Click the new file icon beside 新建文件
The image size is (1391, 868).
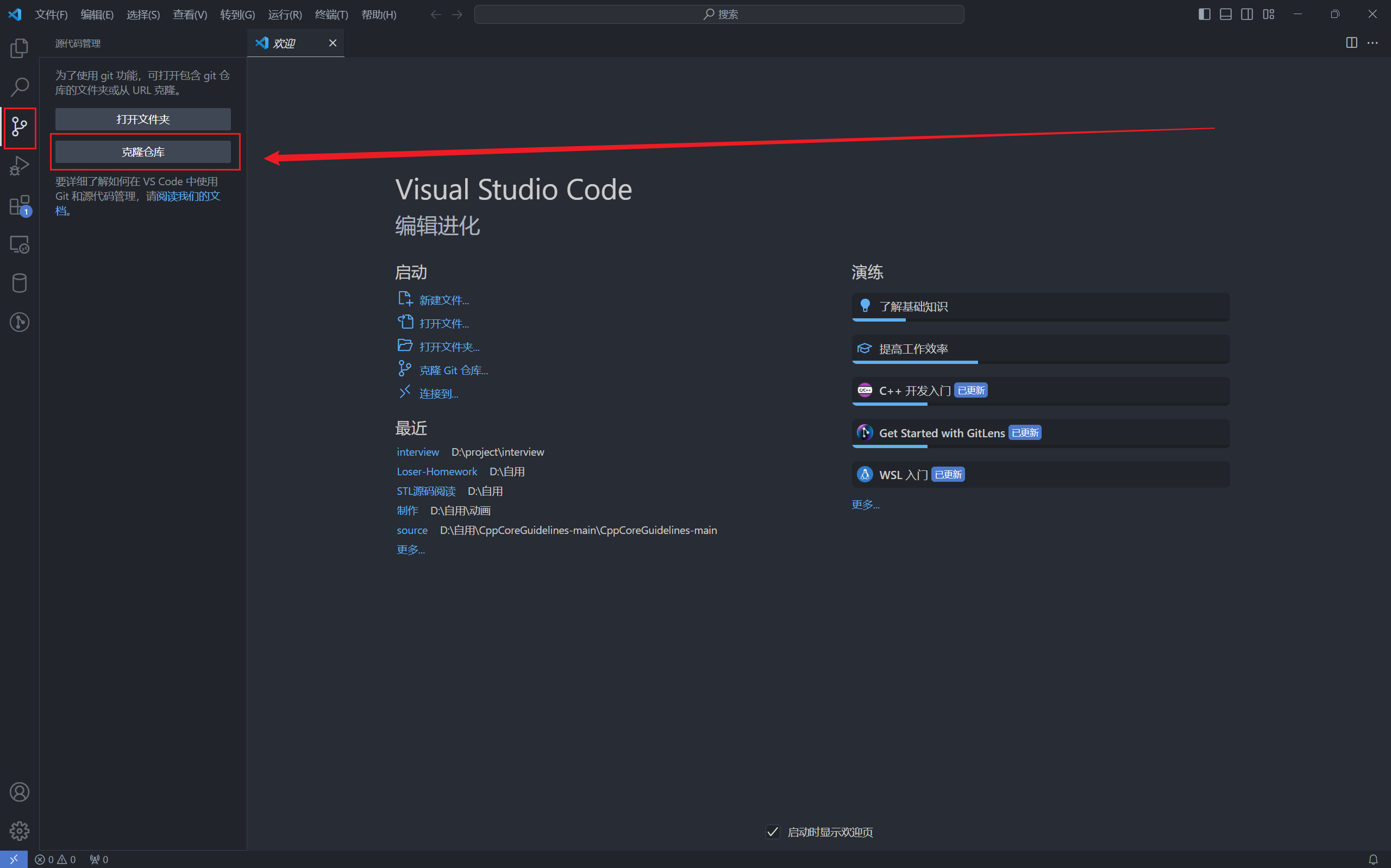405,299
